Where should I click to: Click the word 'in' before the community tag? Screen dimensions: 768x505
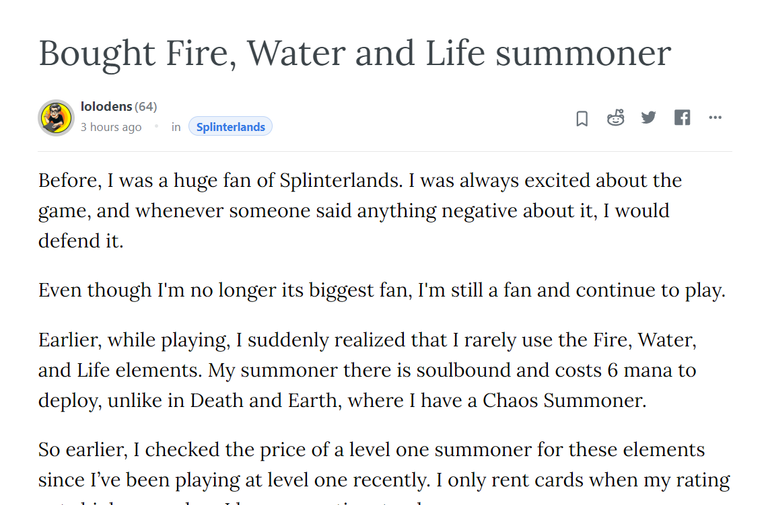coord(176,127)
